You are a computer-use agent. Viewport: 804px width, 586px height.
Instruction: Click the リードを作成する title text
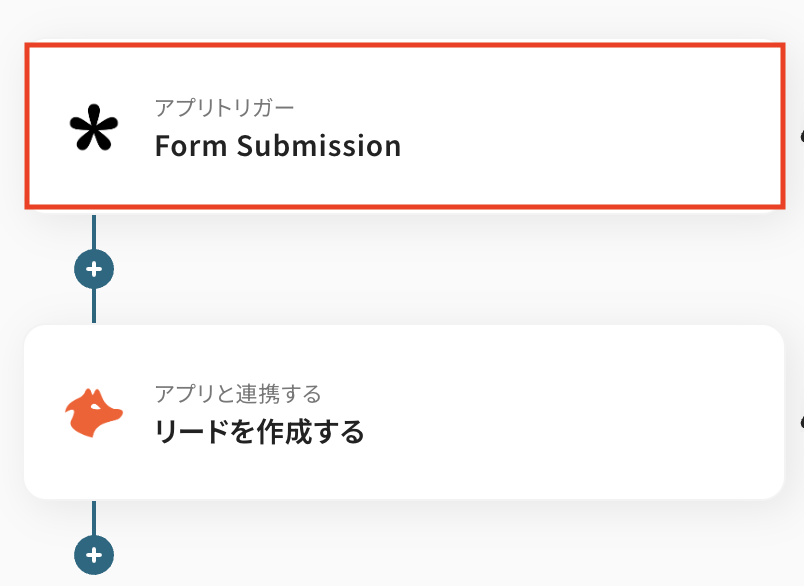point(259,432)
